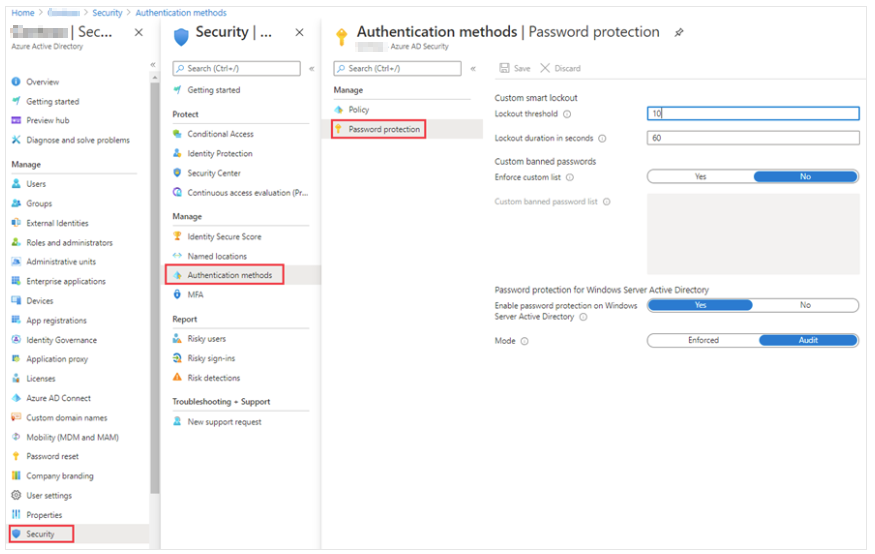The width and height of the screenshot is (875, 554).
Task: Open Conditional Access in Security menu
Action: [220, 134]
